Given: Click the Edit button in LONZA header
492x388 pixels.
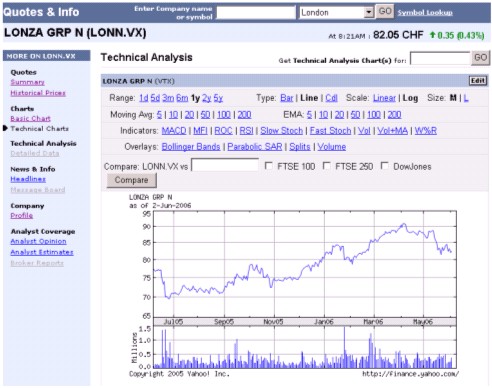Looking at the screenshot, I should (478, 81).
